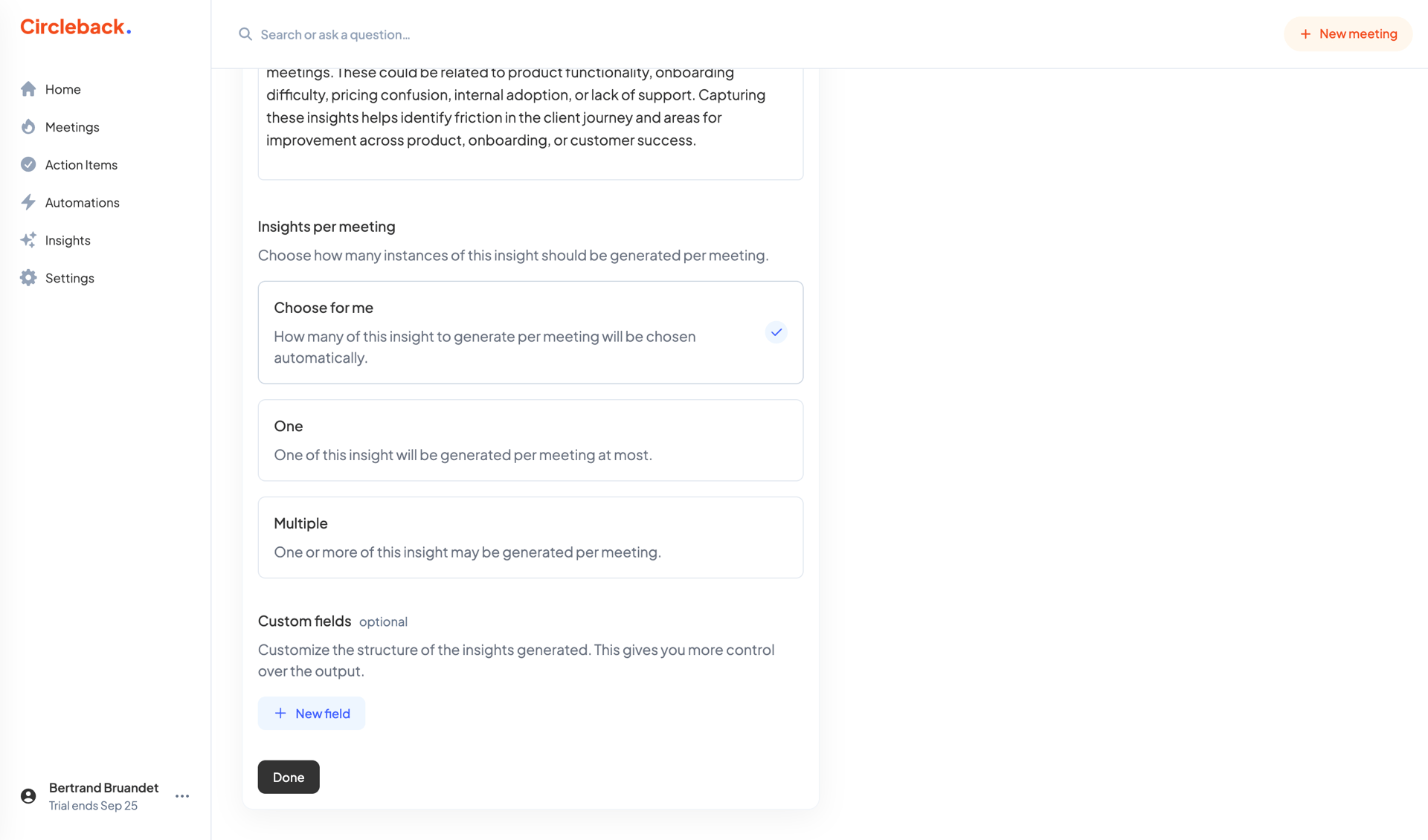Image resolution: width=1428 pixels, height=840 pixels.
Task: Click Bertrand Bruandet's avatar icon
Action: [x=28, y=795]
